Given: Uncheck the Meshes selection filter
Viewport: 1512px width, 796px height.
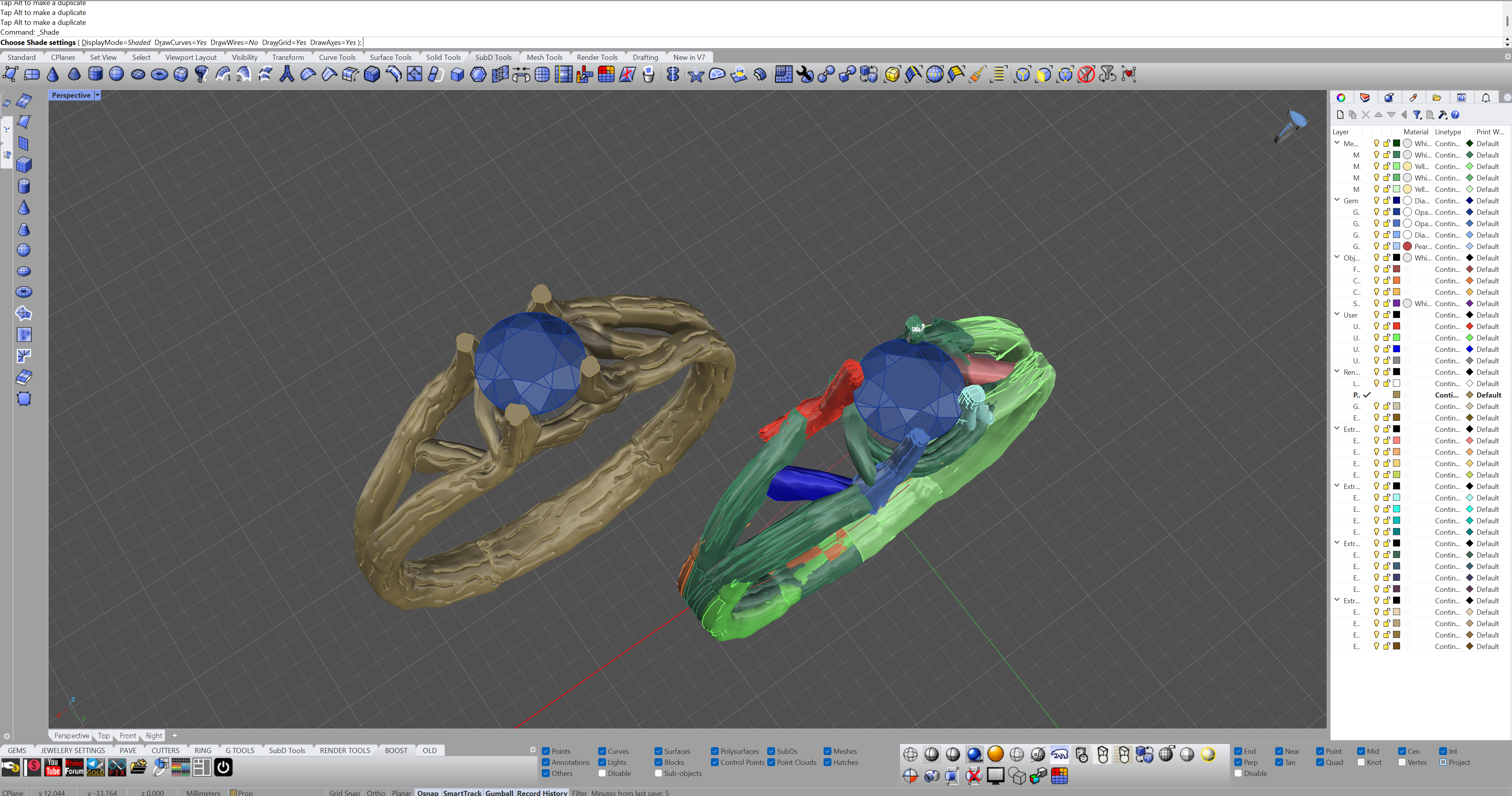Looking at the screenshot, I should click(x=827, y=751).
